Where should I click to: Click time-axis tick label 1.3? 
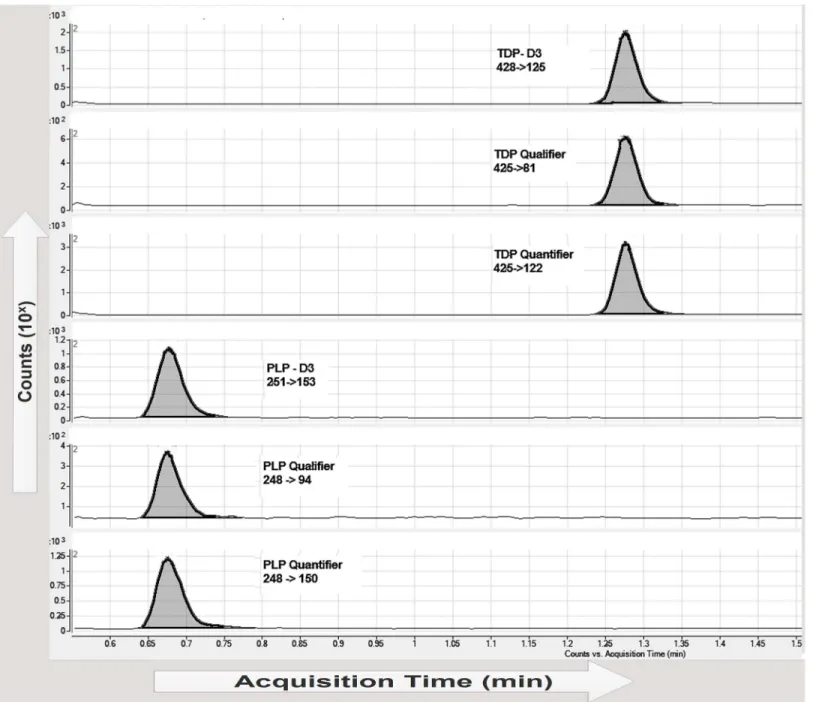tap(643, 643)
